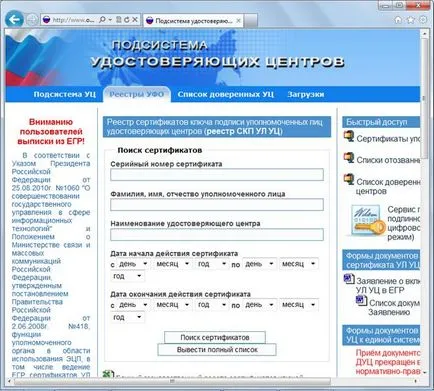This screenshot has height=391, width=434.
Task: Click the Excel icon below the search form
Action: pos(108,374)
